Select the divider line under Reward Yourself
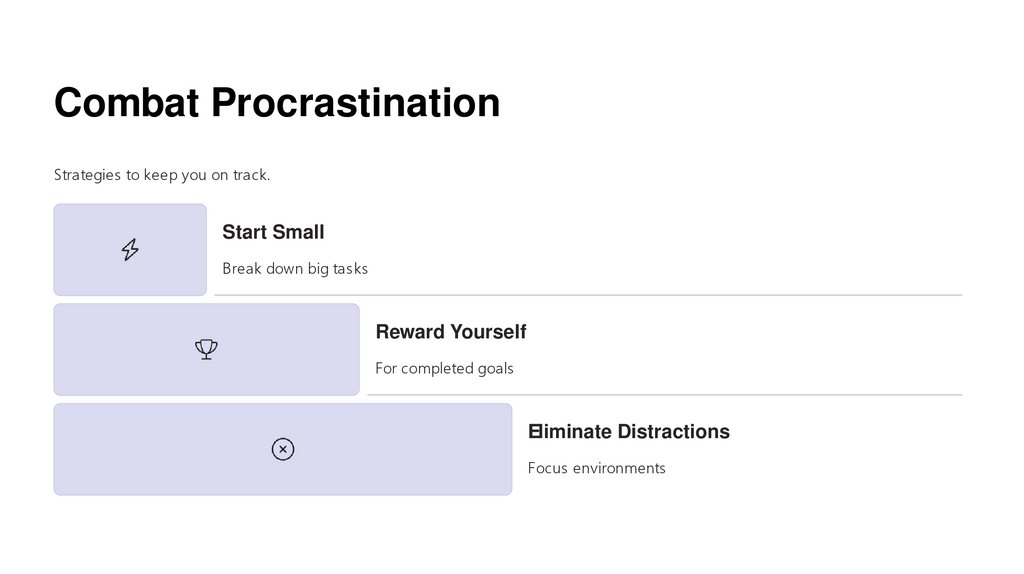The image size is (1024, 574). point(664,395)
